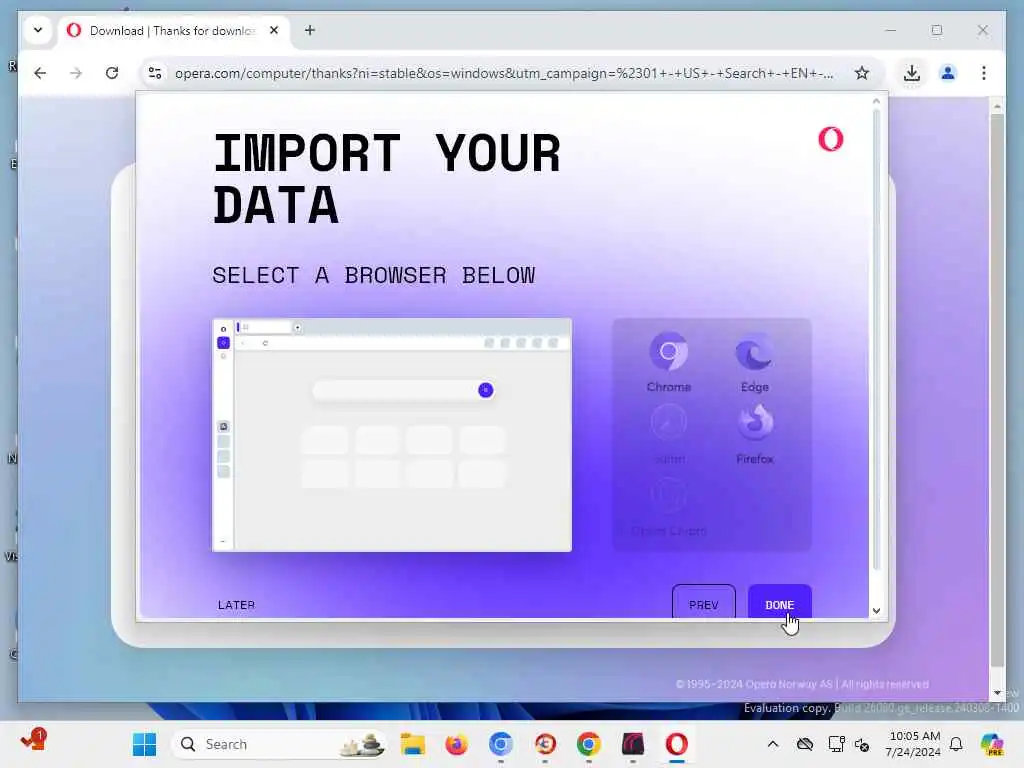View site information icon in address bar
The height and width of the screenshot is (768, 1024).
155,73
